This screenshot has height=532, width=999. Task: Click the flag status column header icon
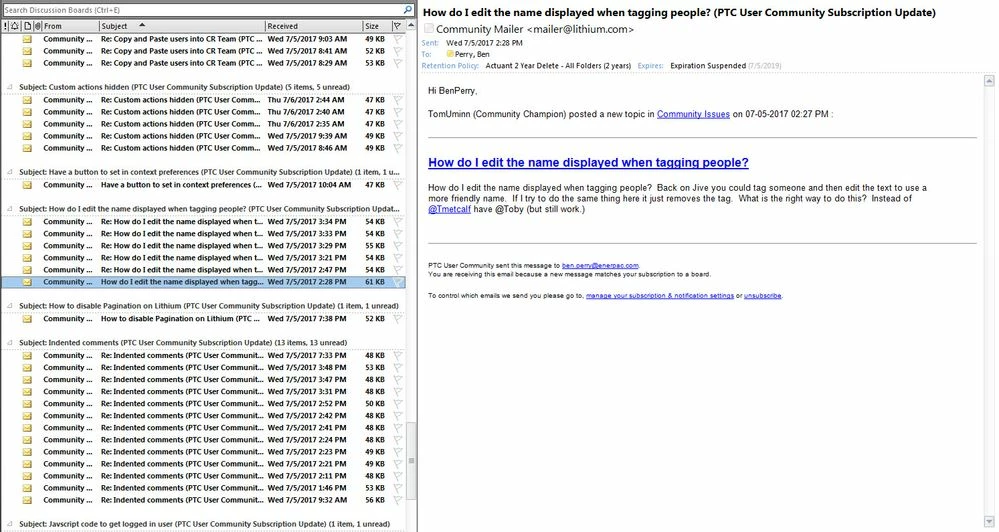(x=398, y=26)
